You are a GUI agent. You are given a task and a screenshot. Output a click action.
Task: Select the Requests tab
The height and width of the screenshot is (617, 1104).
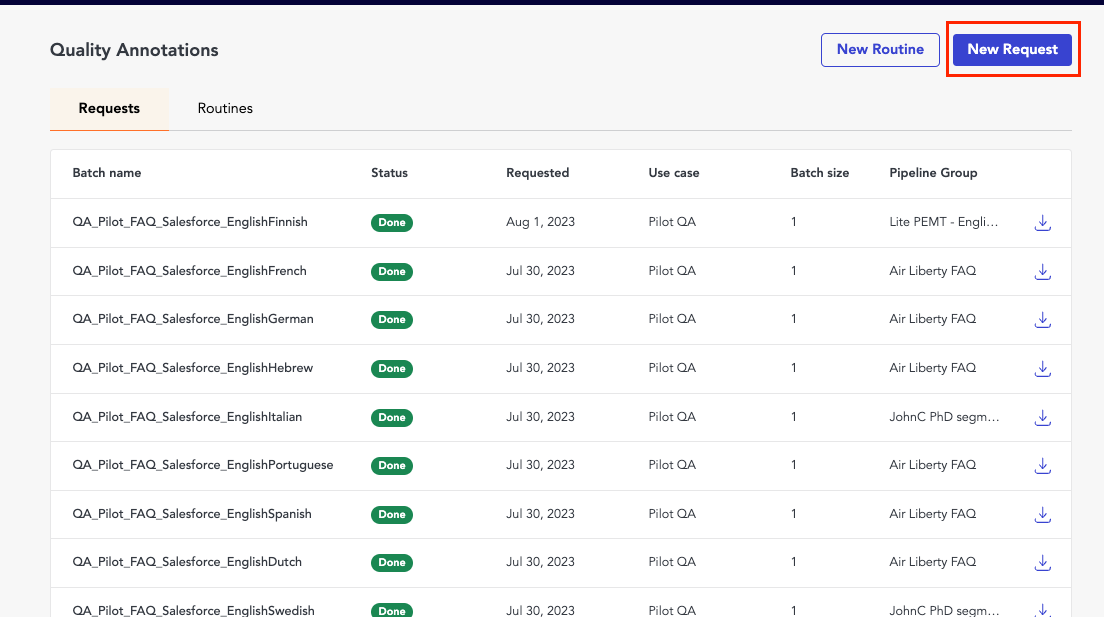[109, 108]
